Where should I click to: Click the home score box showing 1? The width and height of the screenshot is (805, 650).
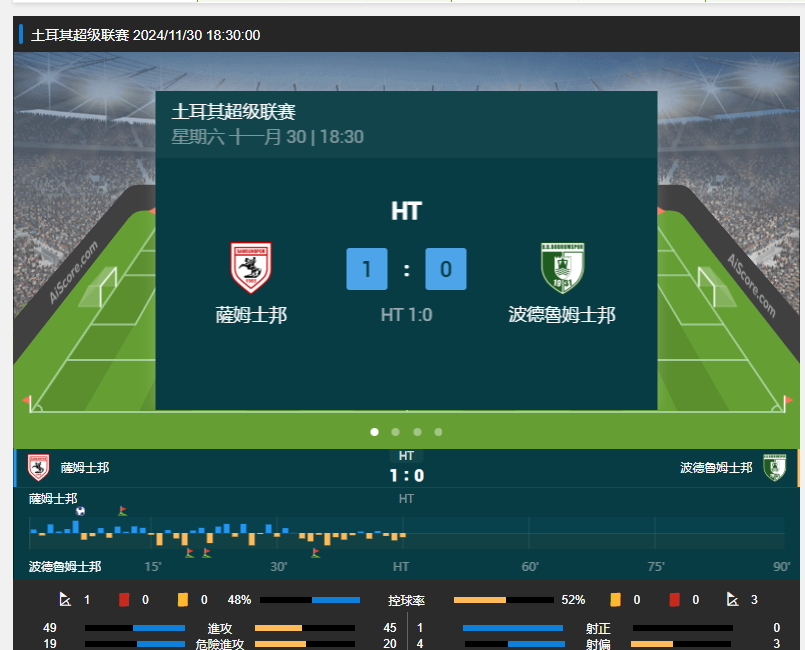(x=367, y=269)
